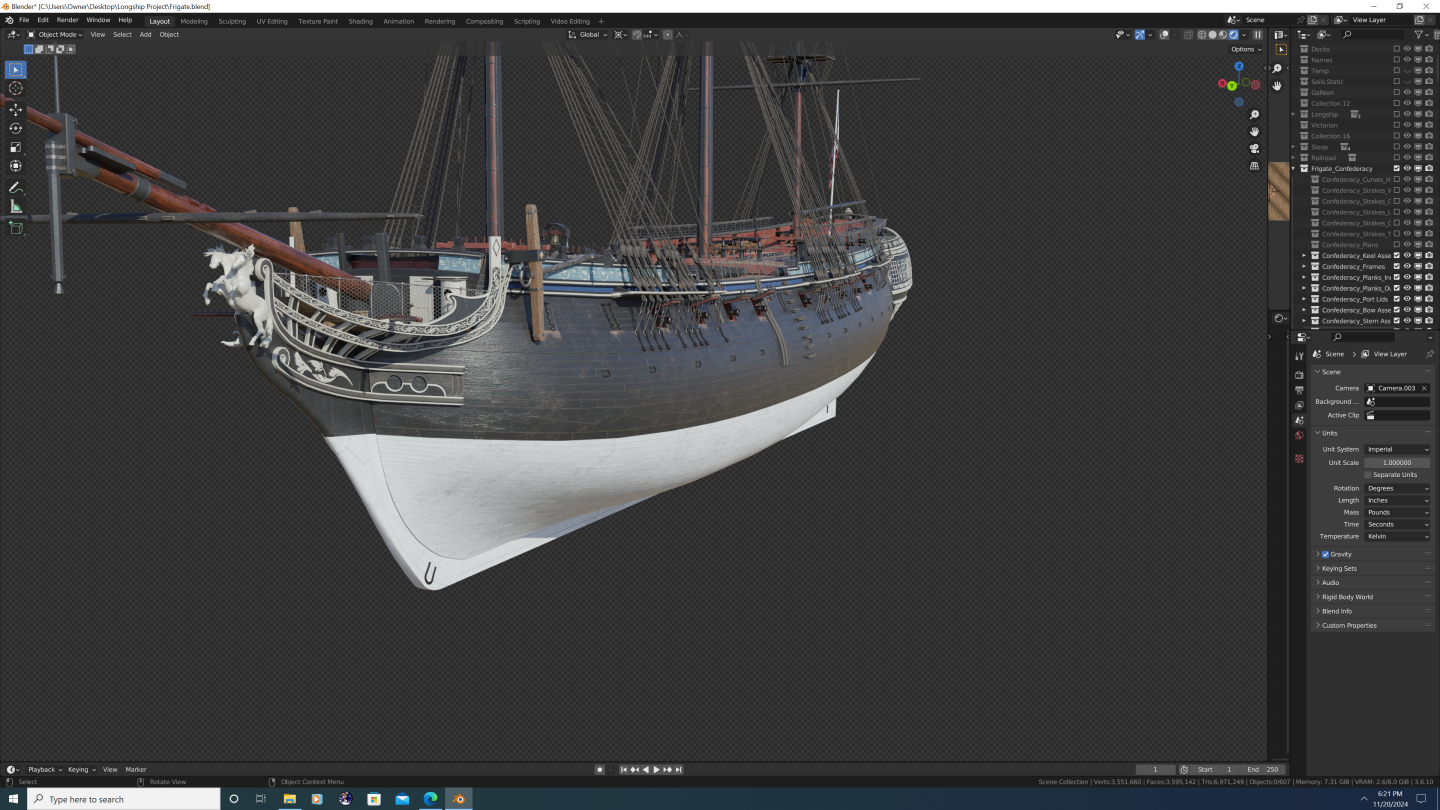Hide Confederacy_Frames in viewport with eye icon
The width and height of the screenshot is (1440, 810).
click(x=1407, y=266)
